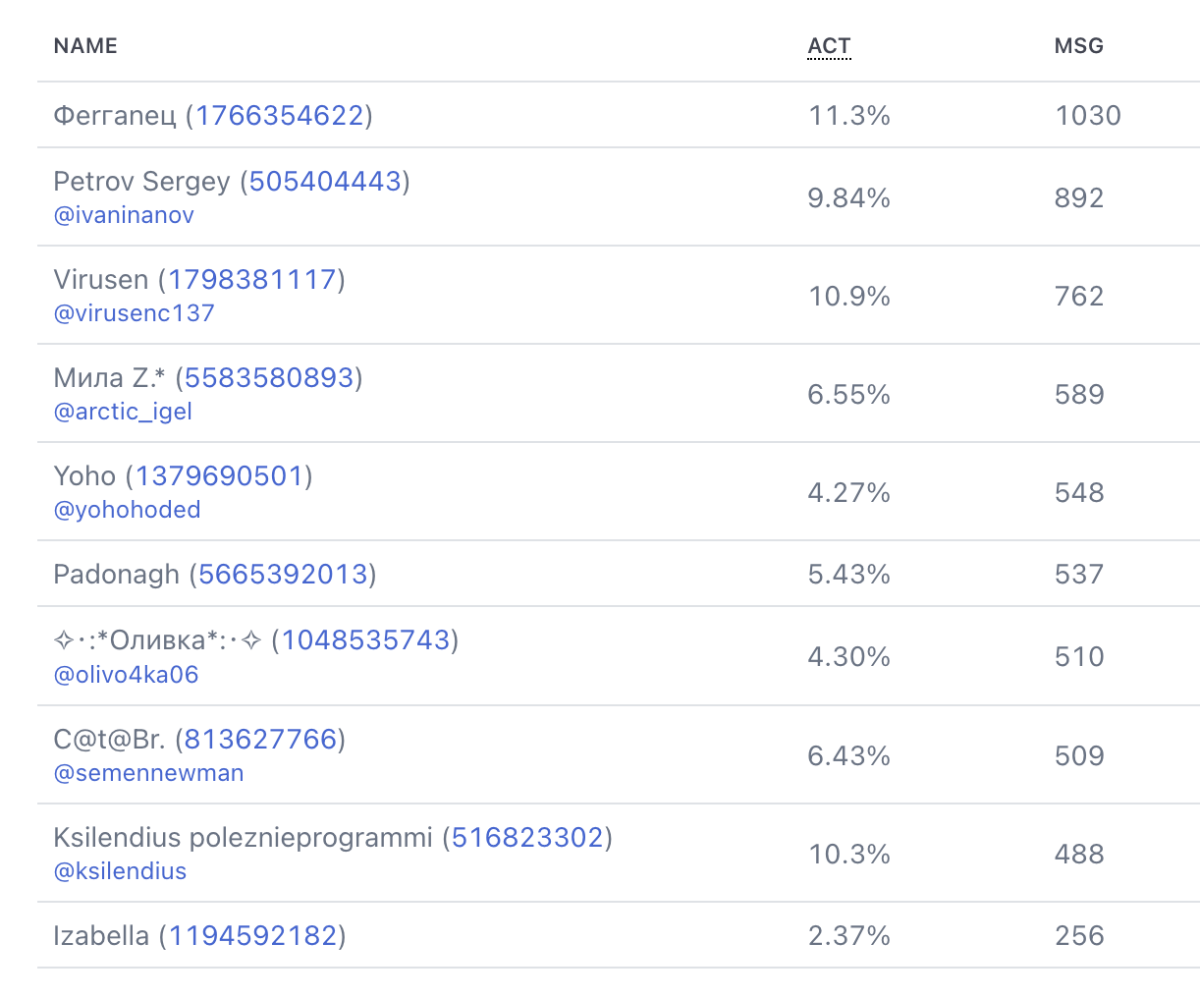Open user ID link 516823302
Viewport: 1200px width, 998px height.
(x=527, y=838)
